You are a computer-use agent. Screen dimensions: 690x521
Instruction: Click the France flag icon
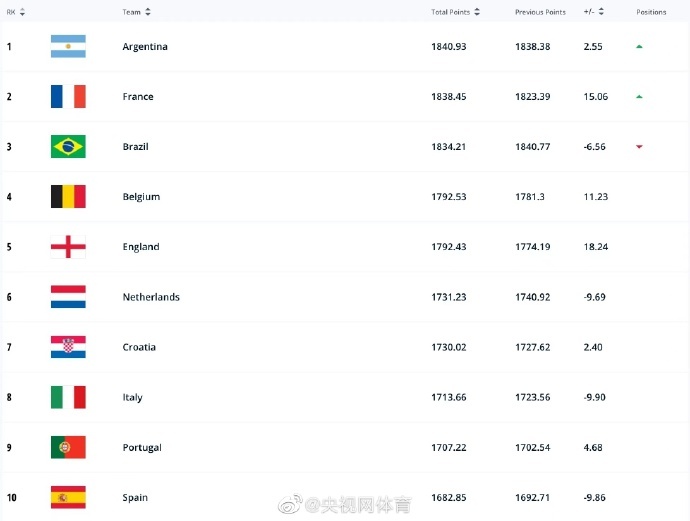click(x=68, y=97)
